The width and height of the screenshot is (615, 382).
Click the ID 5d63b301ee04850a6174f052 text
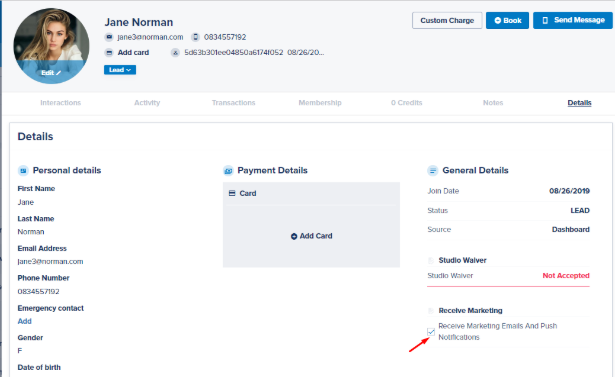click(234, 53)
